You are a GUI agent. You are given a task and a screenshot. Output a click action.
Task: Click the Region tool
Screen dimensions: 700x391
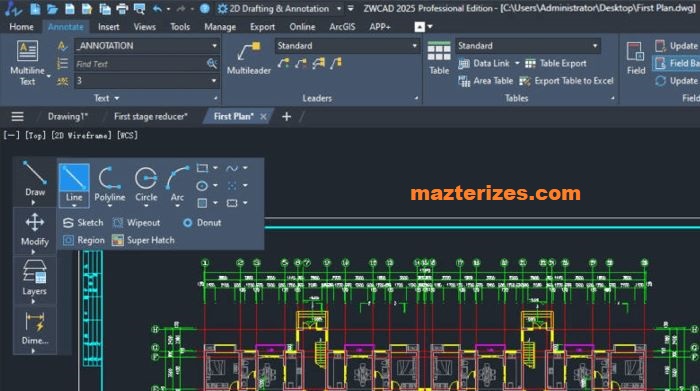coord(83,240)
